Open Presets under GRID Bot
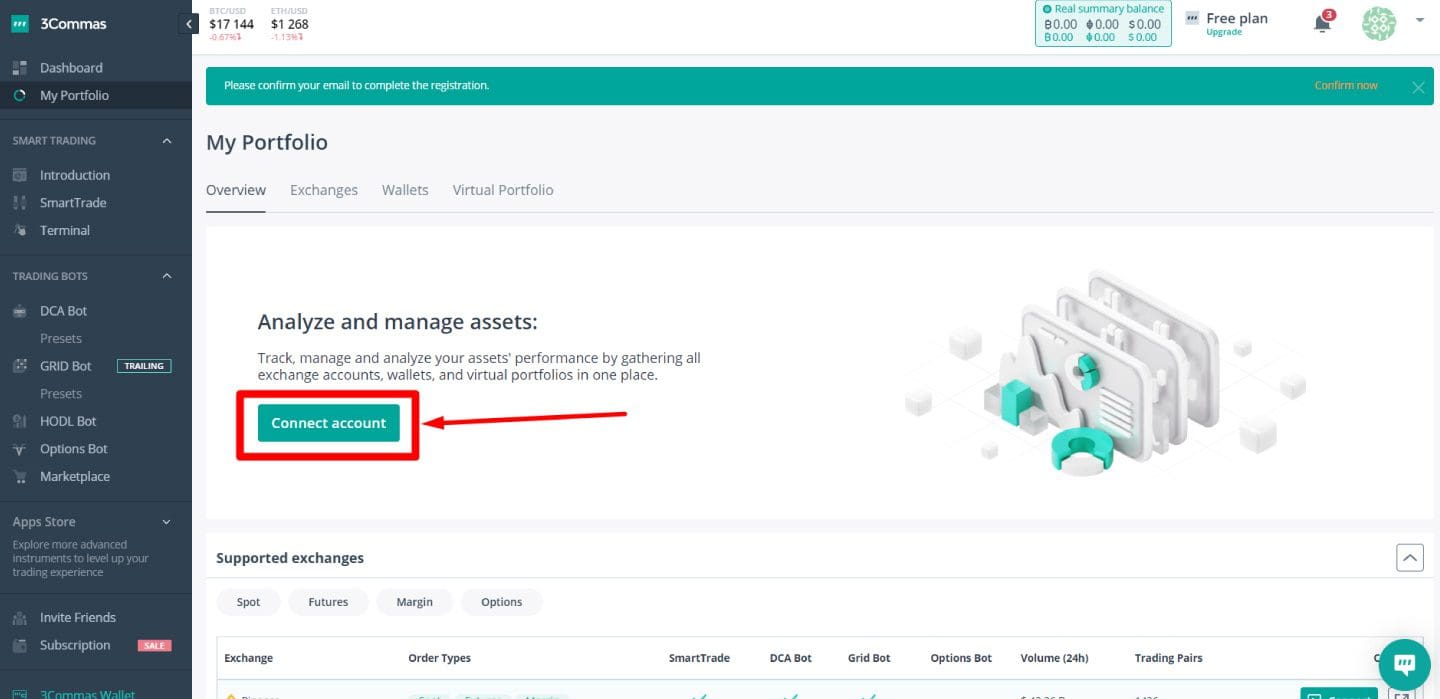Viewport: 1440px width, 699px height. [61, 393]
